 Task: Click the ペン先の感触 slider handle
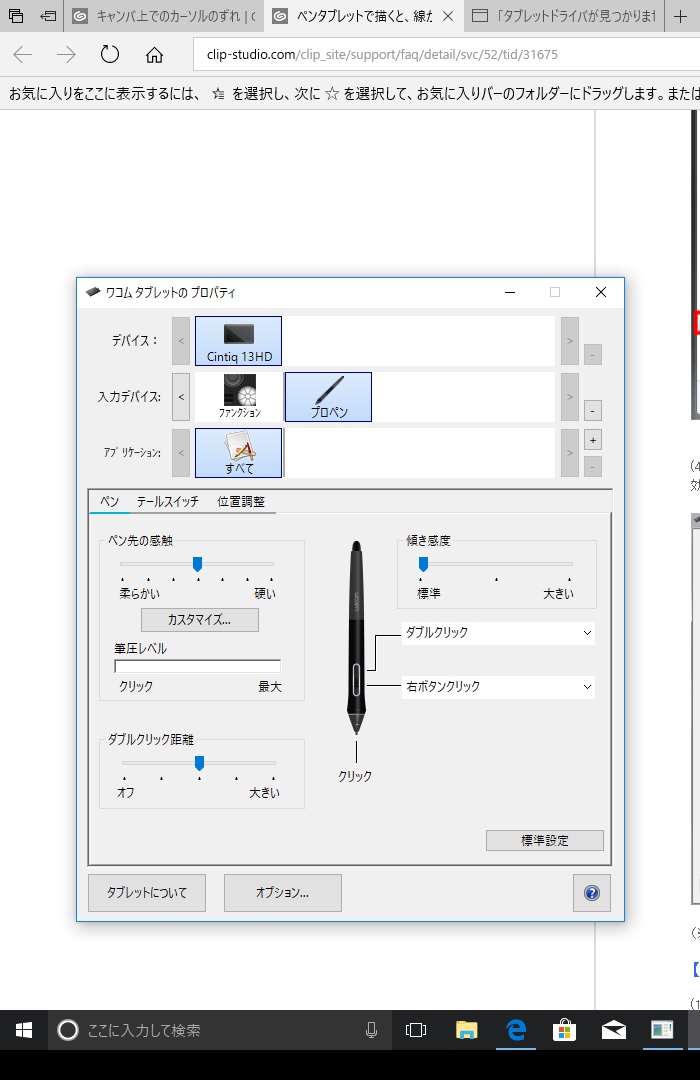tap(197, 564)
